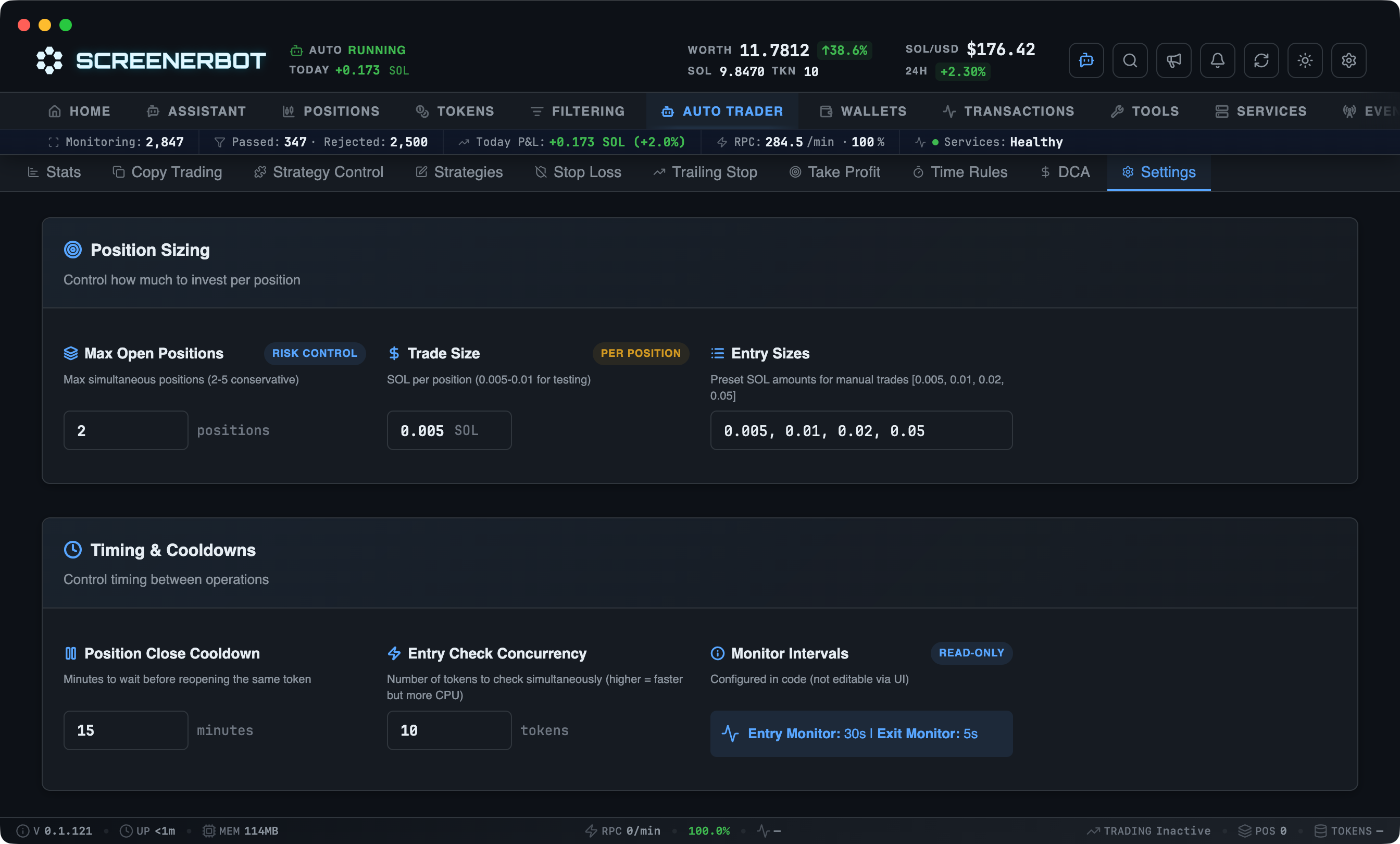Toggle theme with the sun icon
The height and width of the screenshot is (844, 1400).
1305,60
